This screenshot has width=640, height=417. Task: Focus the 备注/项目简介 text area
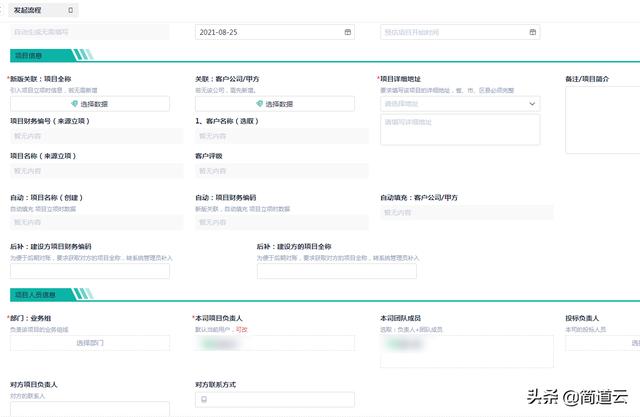point(602,120)
